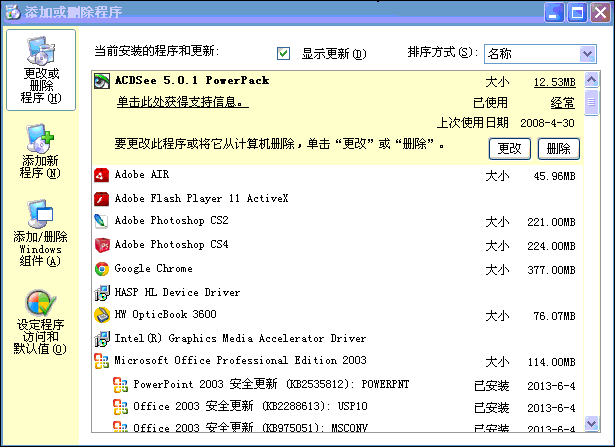Click the HW OpticBook 3600 icon
Image resolution: width=615 pixels, height=447 pixels.
[102, 315]
